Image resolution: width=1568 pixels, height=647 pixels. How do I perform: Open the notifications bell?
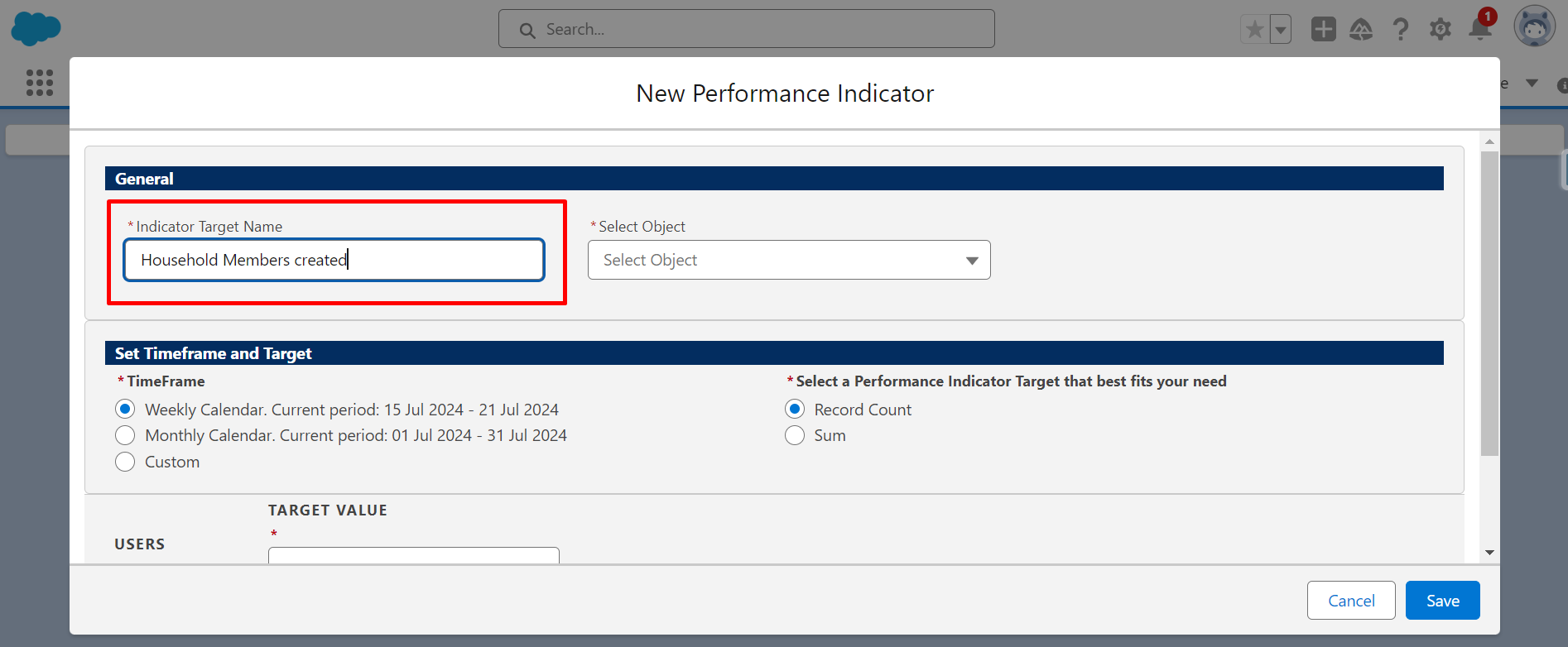tap(1480, 29)
